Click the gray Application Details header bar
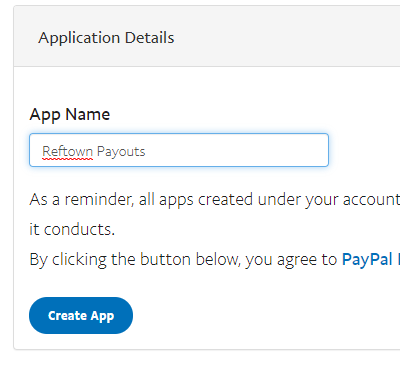Screen dimensions: 400x366 coord(207,36)
